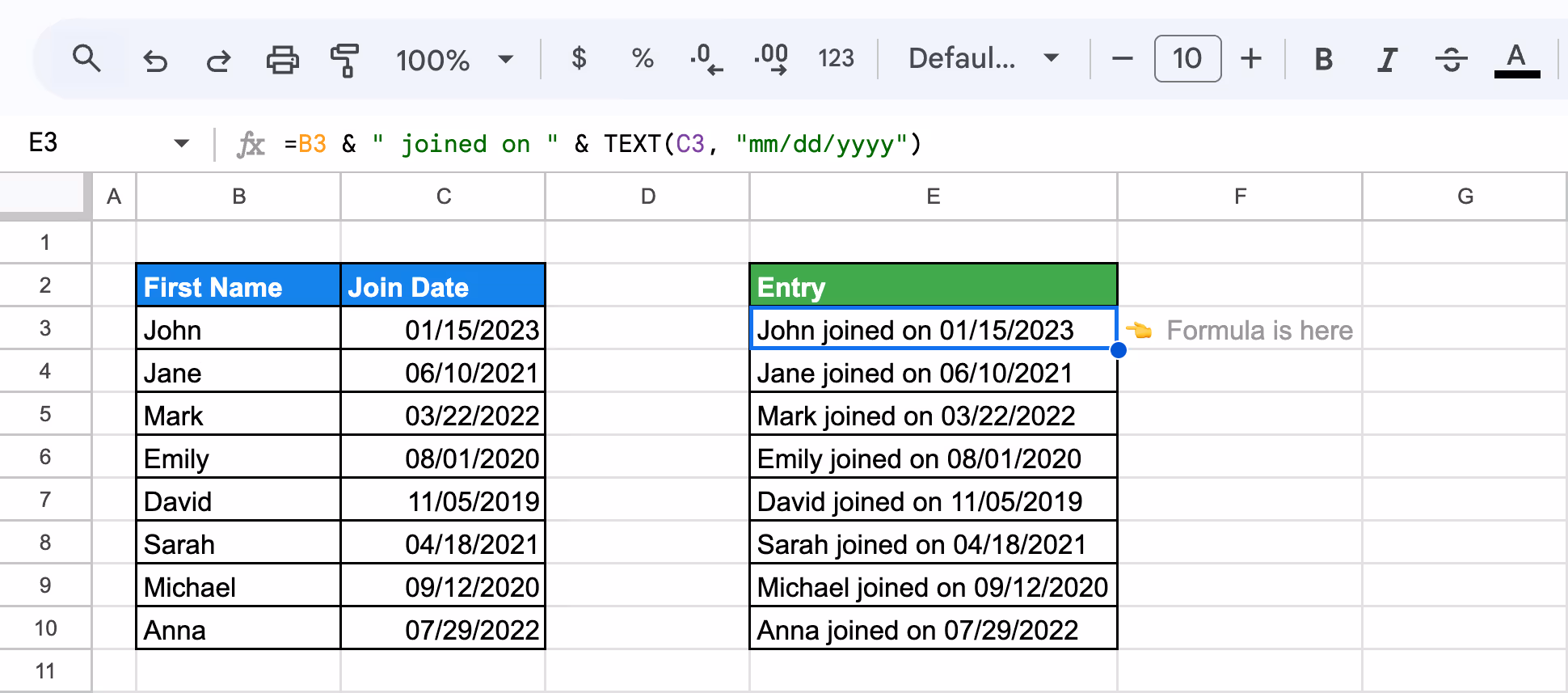Click the First Name header cell
Image resolution: width=1568 pixels, height=693 pixels.
click(238, 285)
